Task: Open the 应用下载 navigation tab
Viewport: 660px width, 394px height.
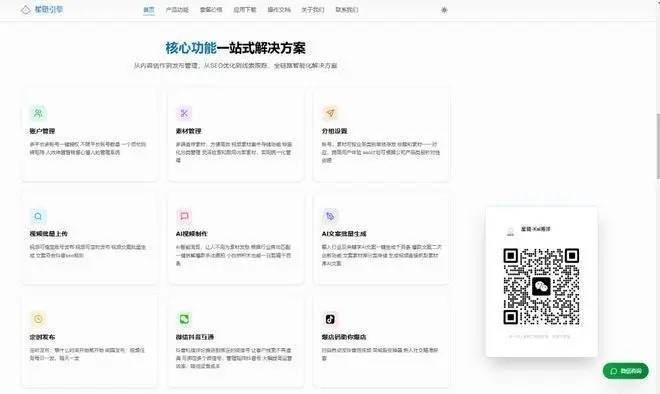Action: click(245, 10)
